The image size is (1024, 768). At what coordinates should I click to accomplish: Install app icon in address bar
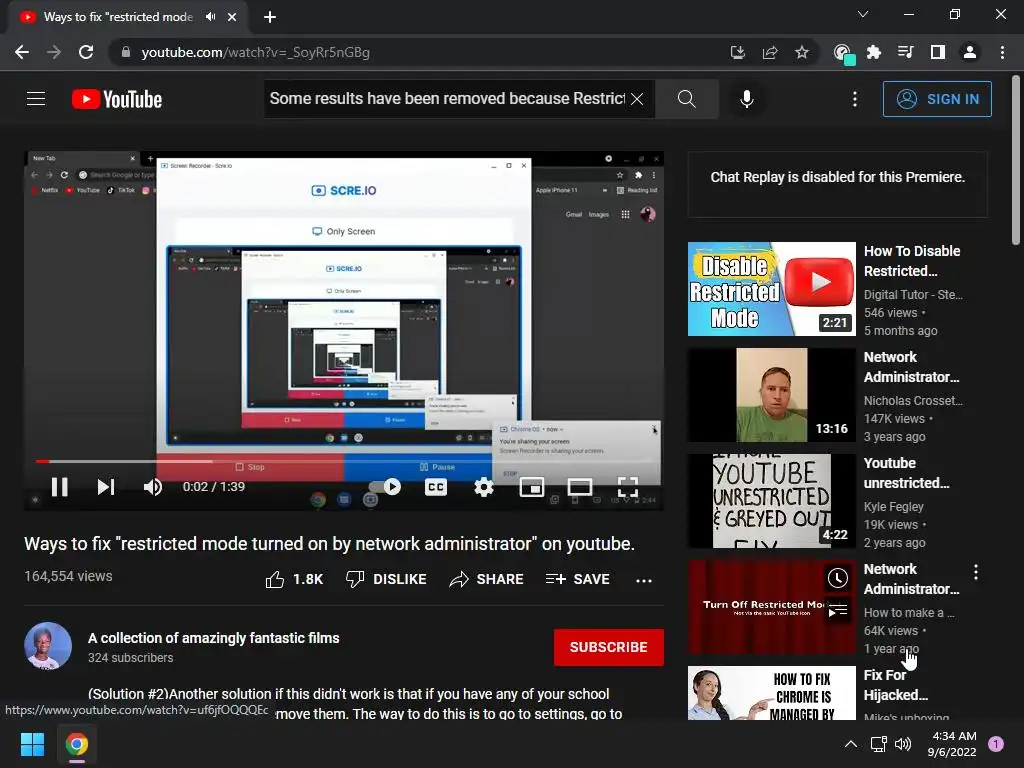(x=737, y=52)
